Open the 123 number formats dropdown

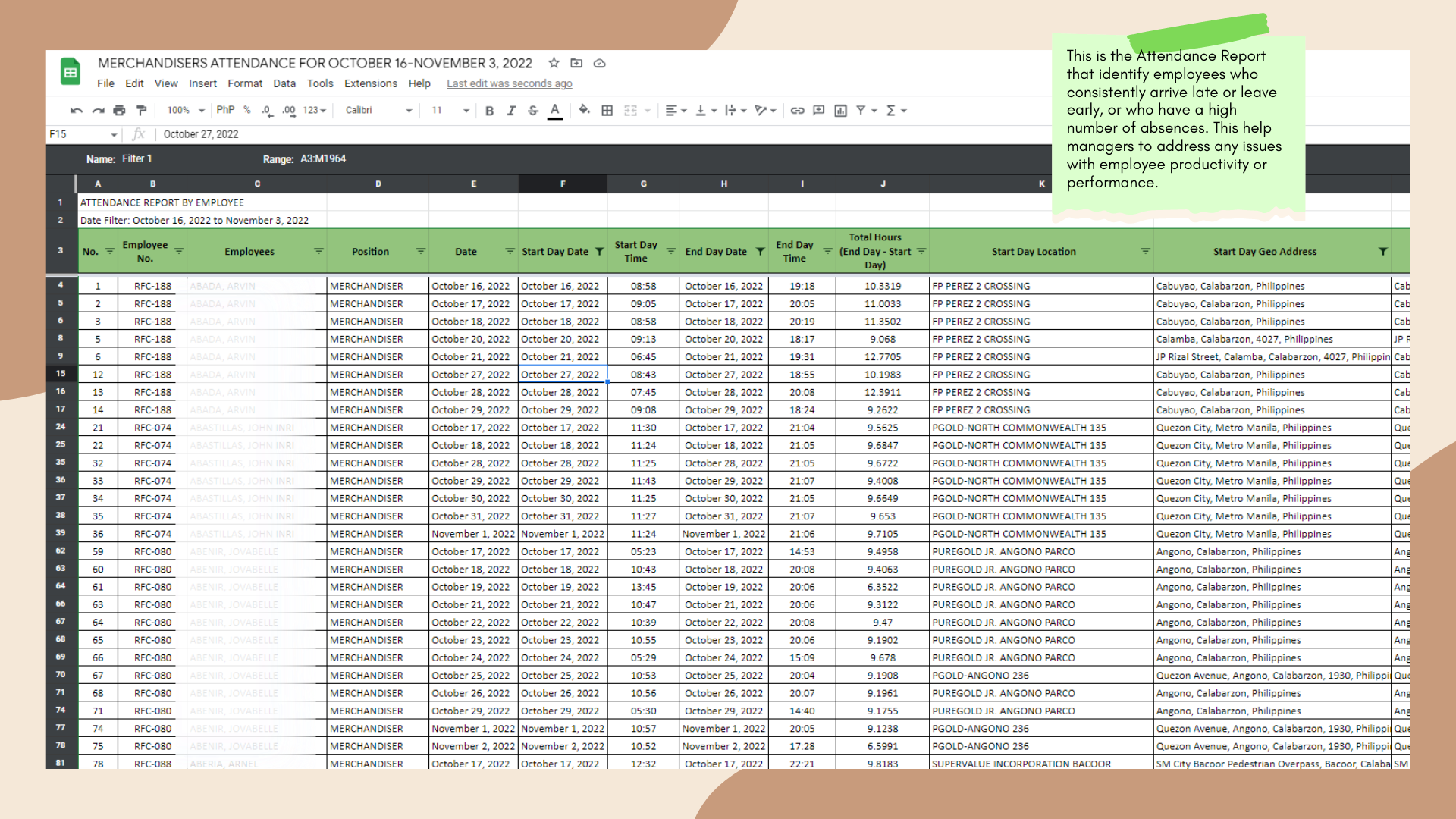[x=314, y=111]
